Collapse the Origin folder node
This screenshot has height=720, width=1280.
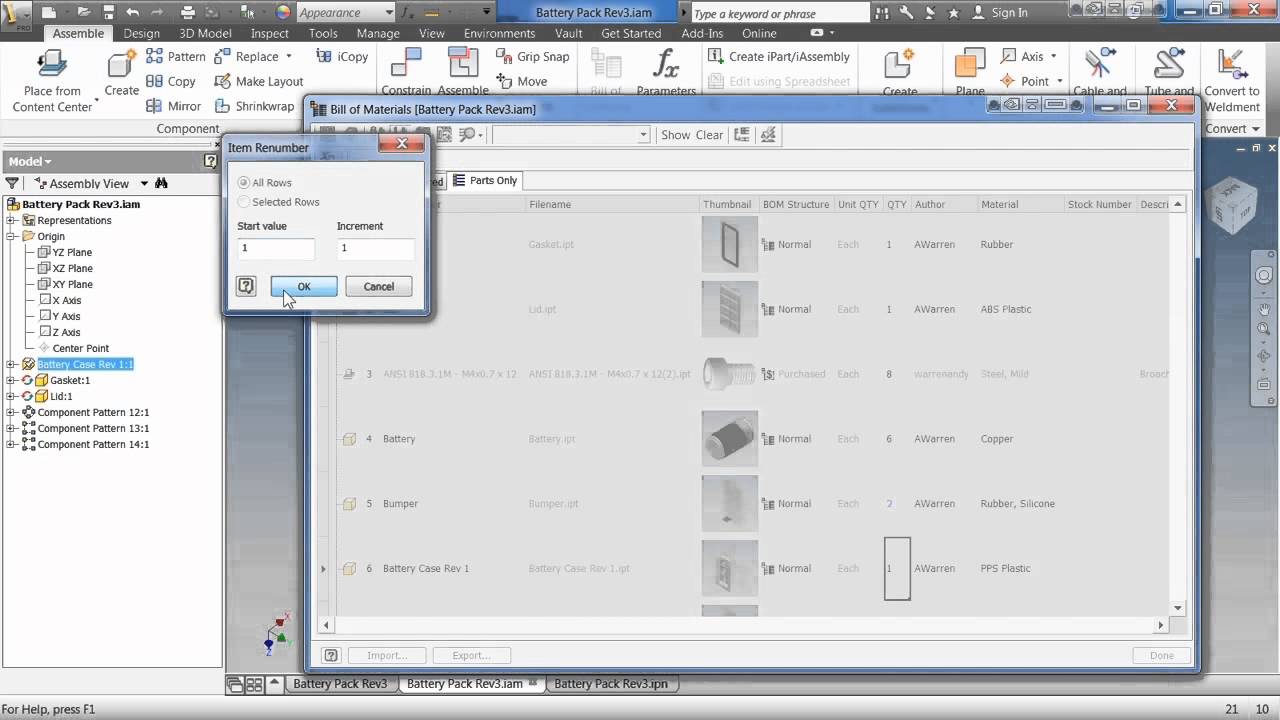click(11, 236)
